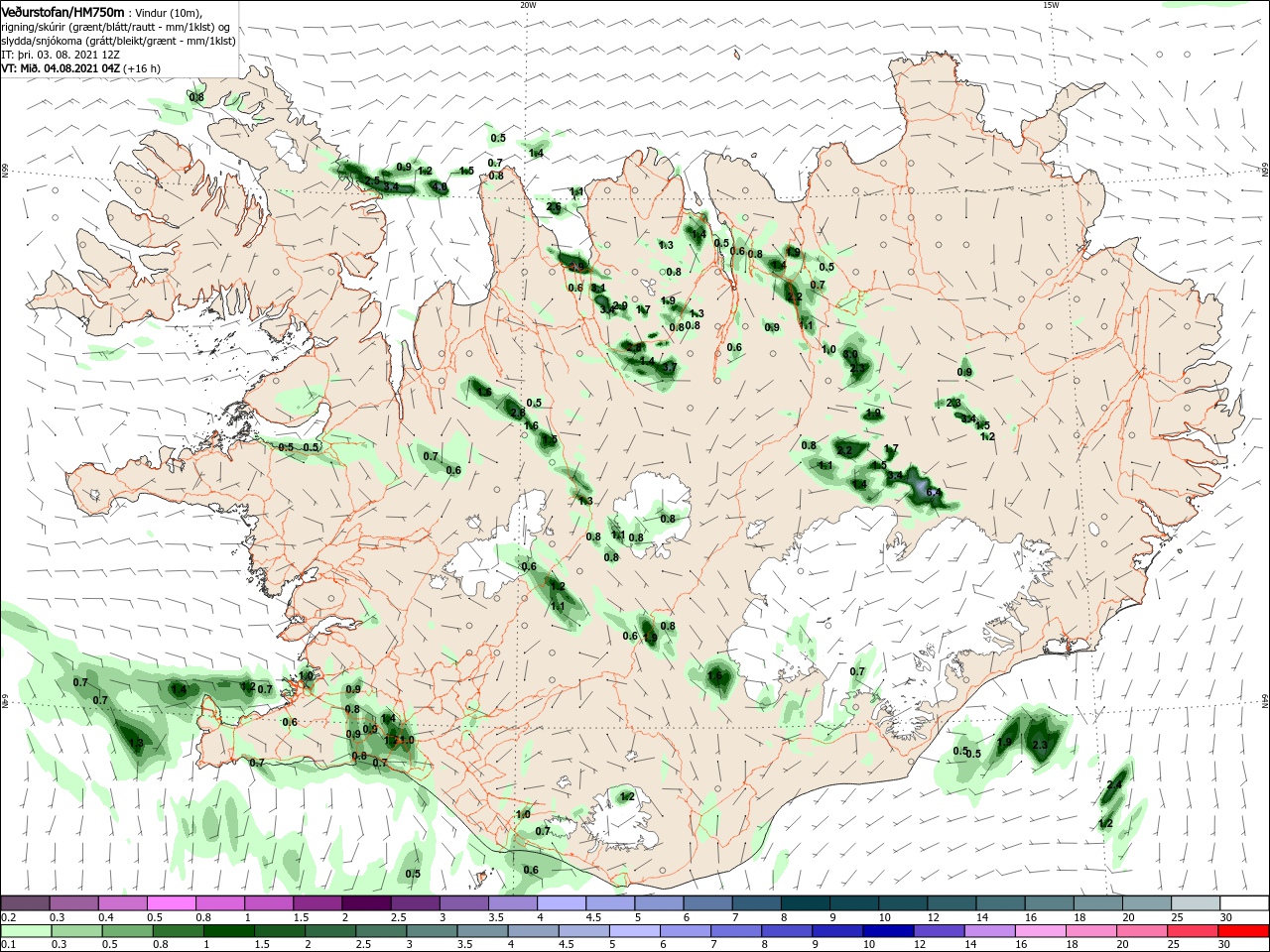Click the bright magenta 0.5–0.8 snow swatch

171,903
